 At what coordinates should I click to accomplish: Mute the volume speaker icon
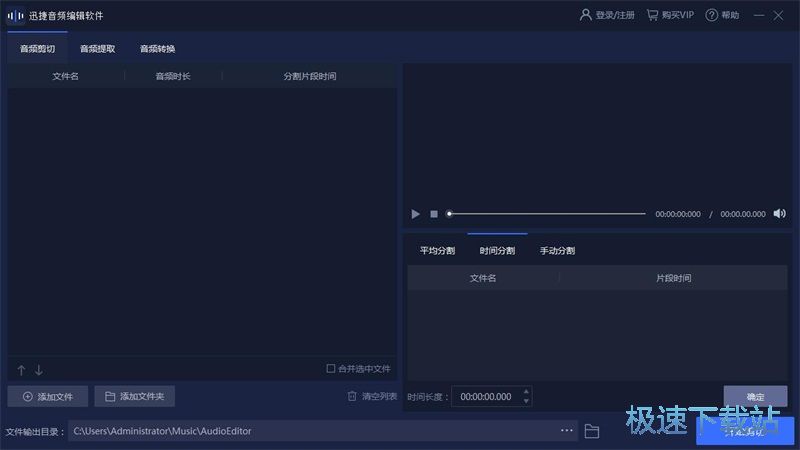(780, 213)
